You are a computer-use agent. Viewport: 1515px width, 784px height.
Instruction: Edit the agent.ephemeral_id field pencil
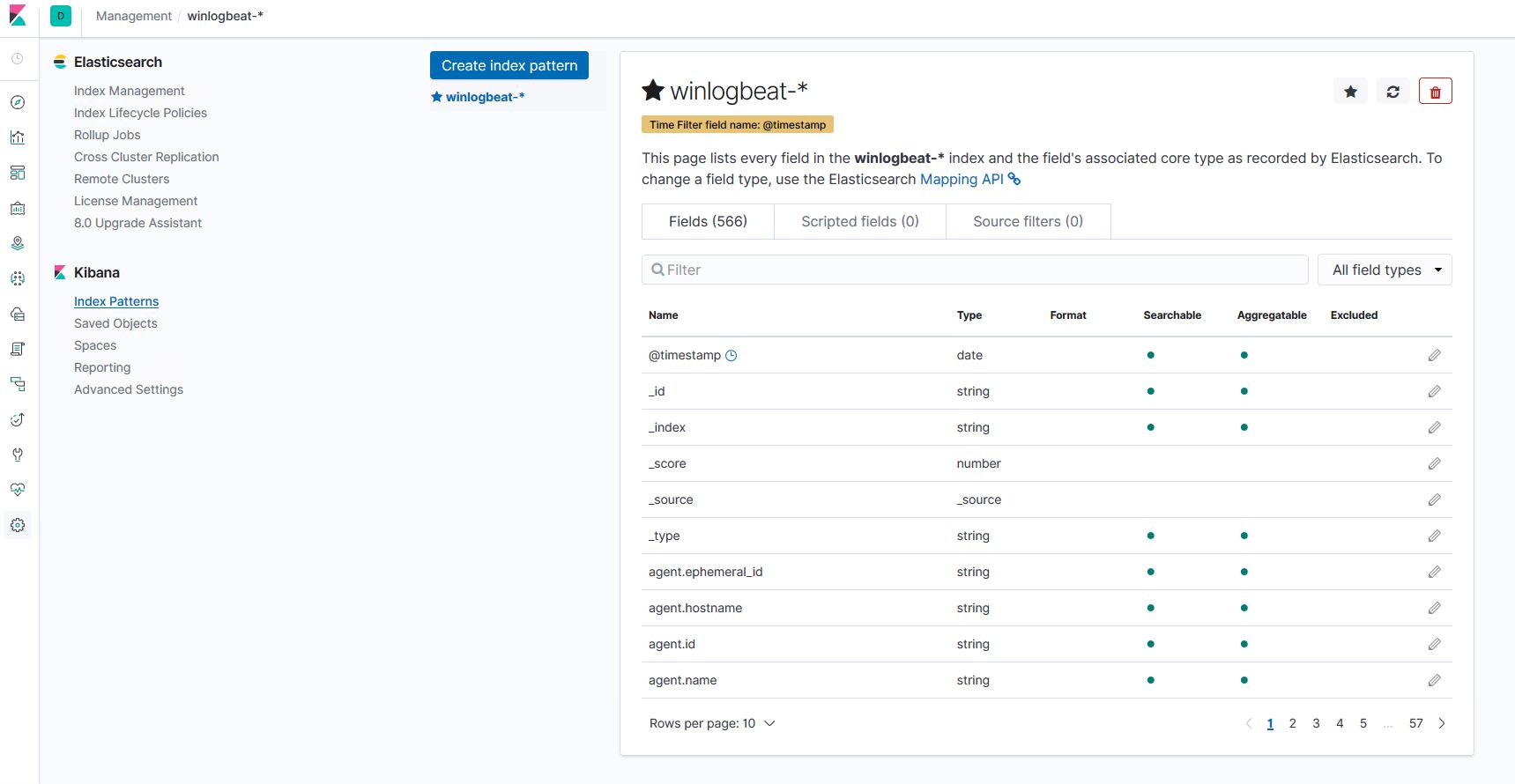1434,572
